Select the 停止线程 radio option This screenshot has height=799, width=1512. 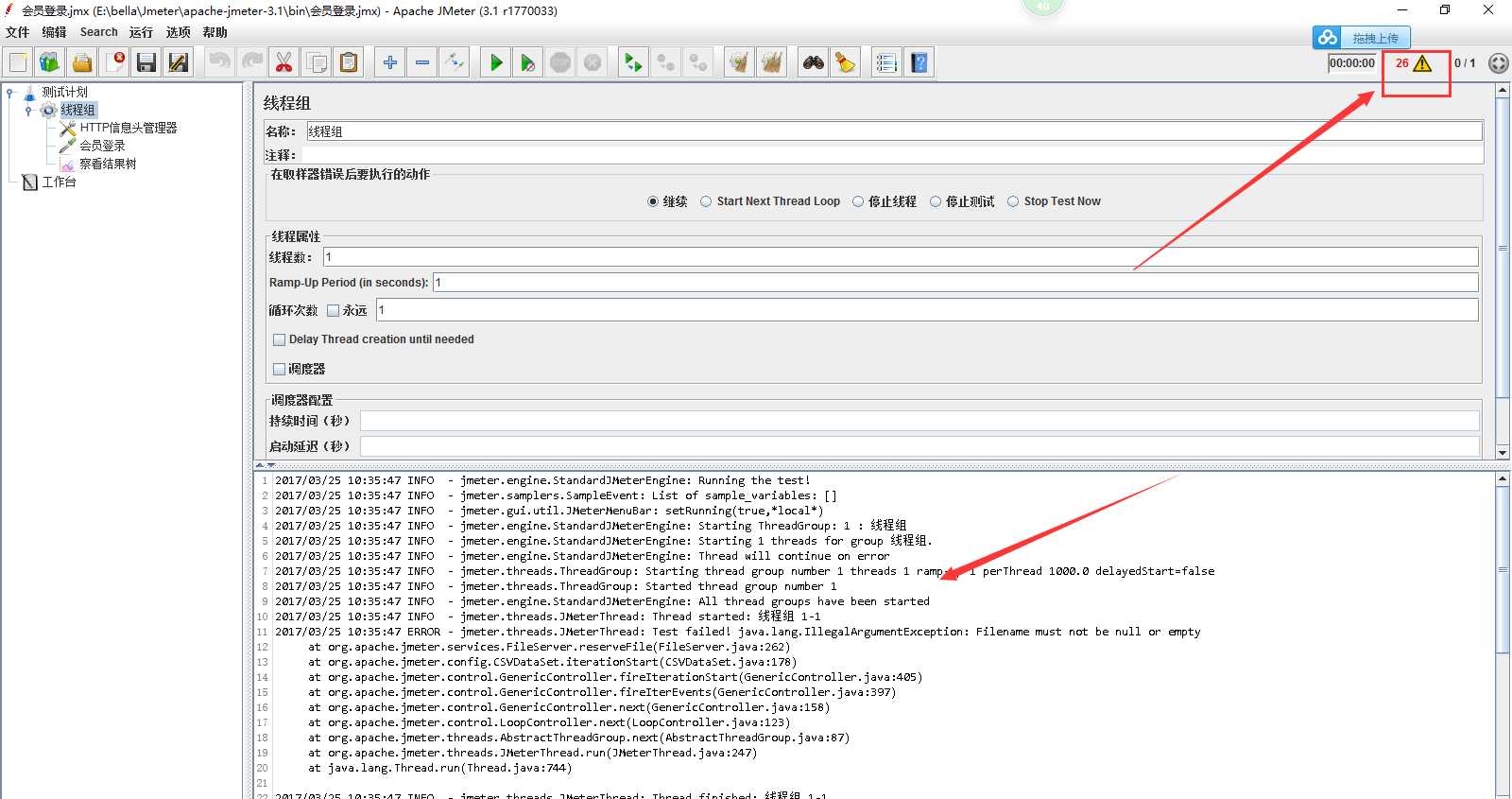pos(858,201)
